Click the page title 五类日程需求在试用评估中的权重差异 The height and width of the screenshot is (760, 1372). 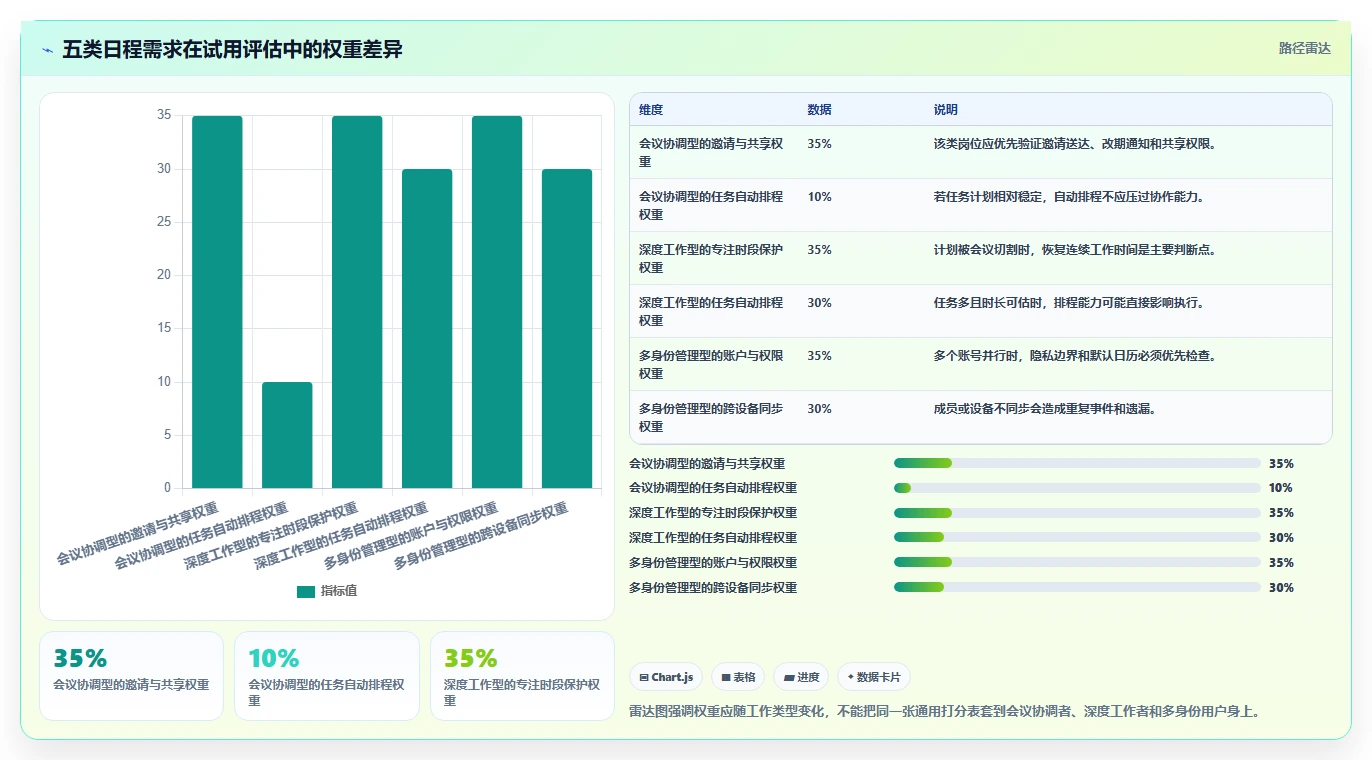point(232,49)
